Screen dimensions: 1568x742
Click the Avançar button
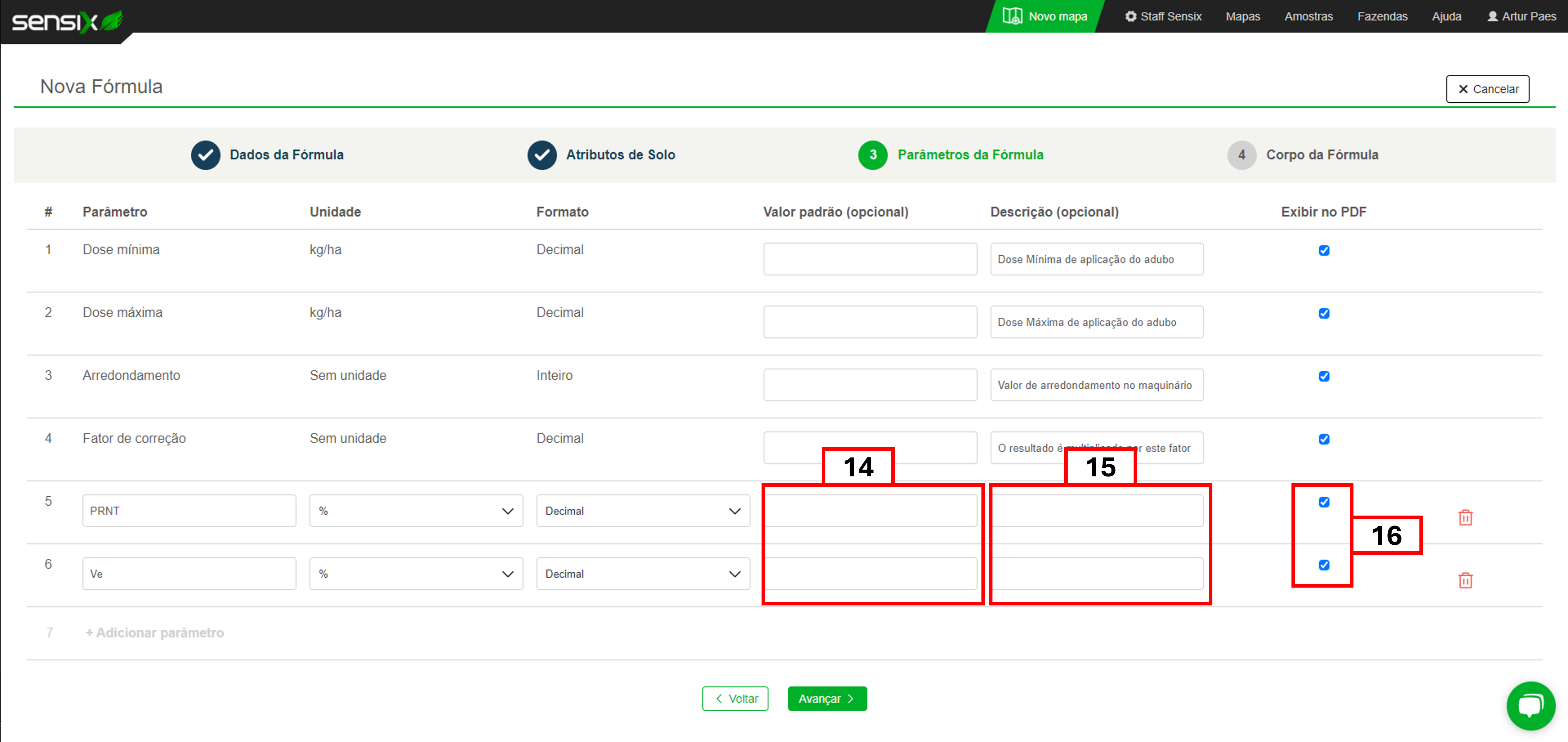[x=827, y=698]
